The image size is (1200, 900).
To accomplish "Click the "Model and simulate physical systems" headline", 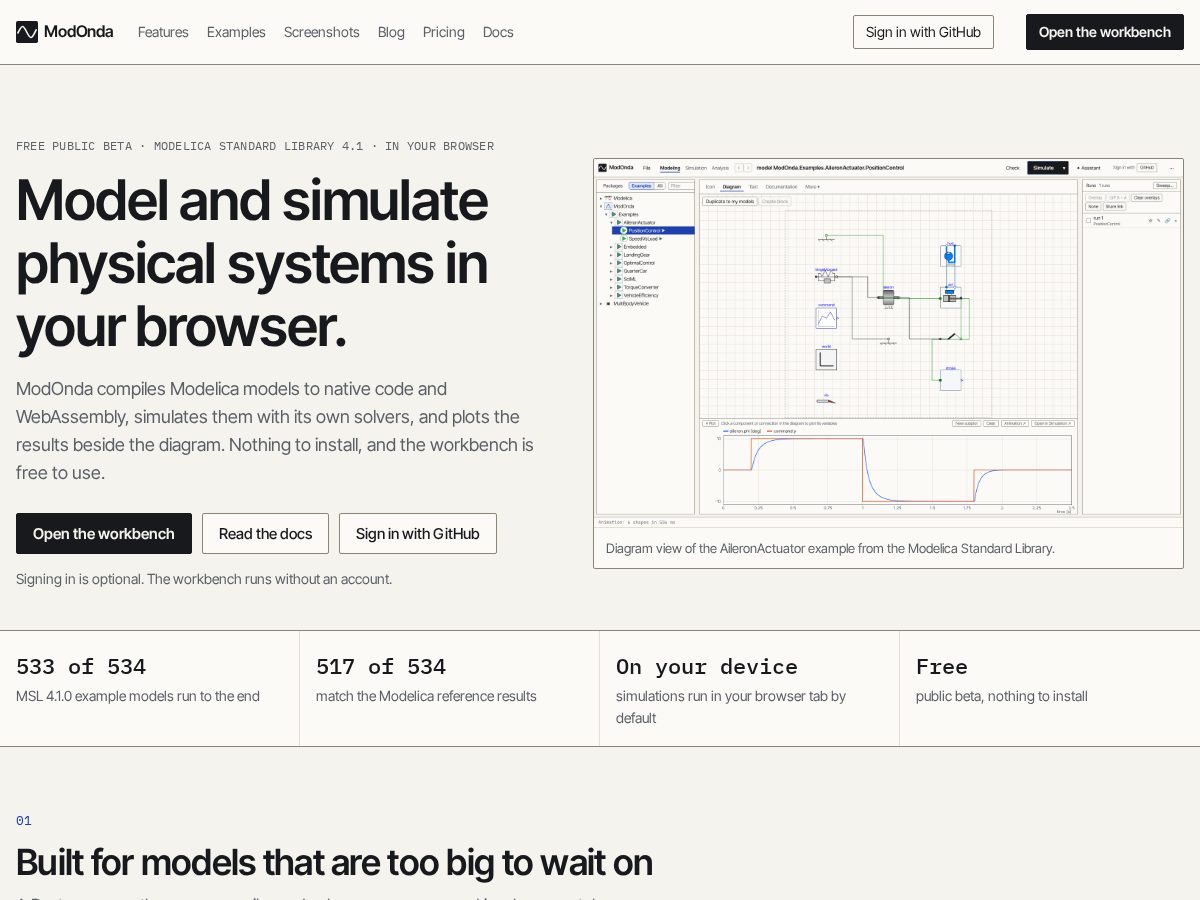I will [252, 263].
